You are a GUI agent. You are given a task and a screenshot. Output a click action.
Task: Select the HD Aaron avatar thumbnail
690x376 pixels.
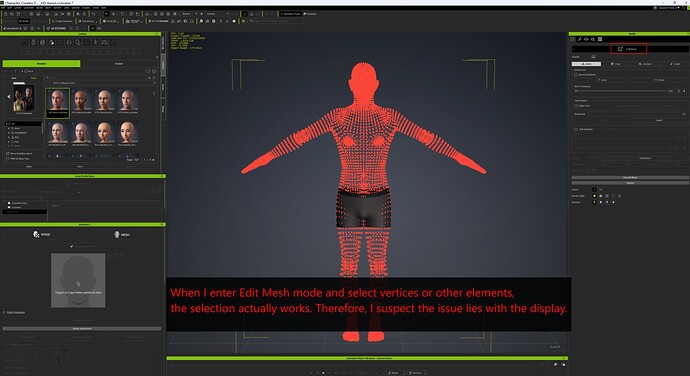[x=58, y=103]
